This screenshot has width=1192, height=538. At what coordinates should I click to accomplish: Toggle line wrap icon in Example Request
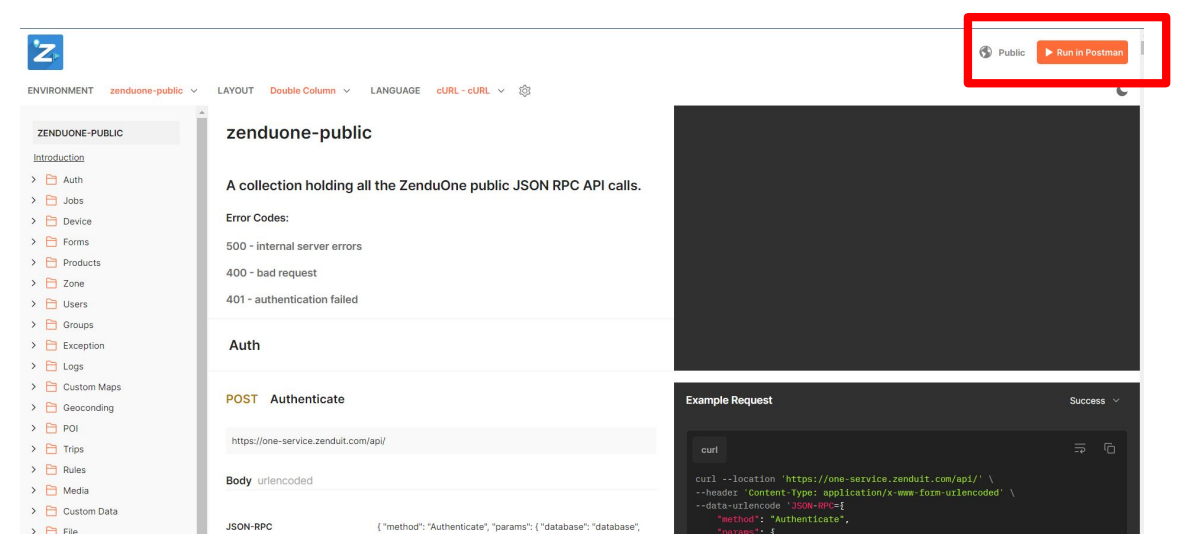(1080, 448)
